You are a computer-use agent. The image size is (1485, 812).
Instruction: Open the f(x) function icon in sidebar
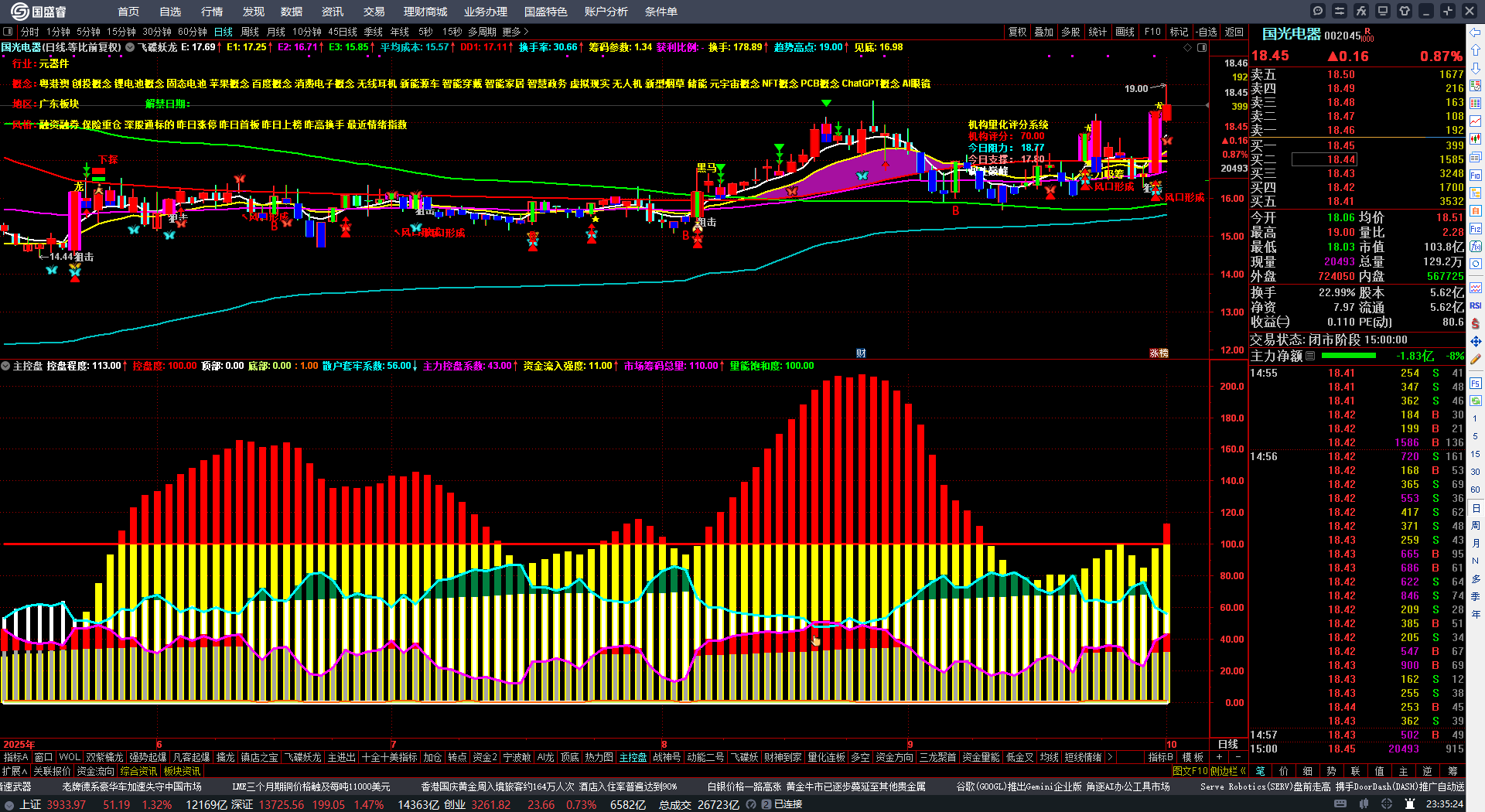pos(1476,247)
